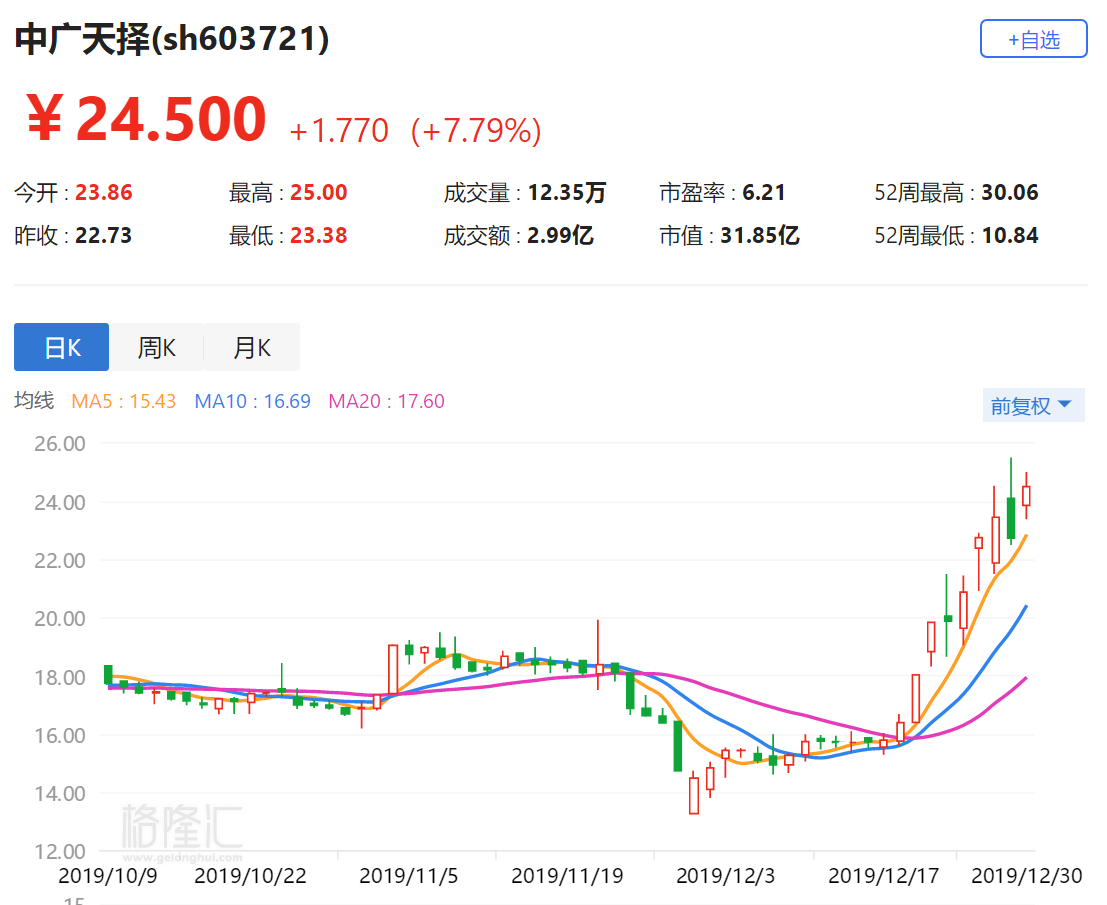
Task: Click the 18.00 price axis label
Action: coord(60,677)
